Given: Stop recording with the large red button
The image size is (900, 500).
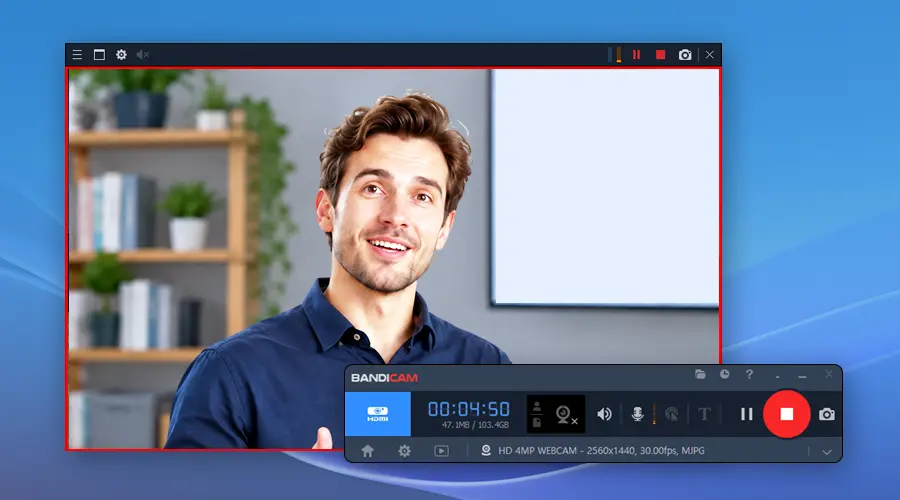Looking at the screenshot, I should 786,414.
